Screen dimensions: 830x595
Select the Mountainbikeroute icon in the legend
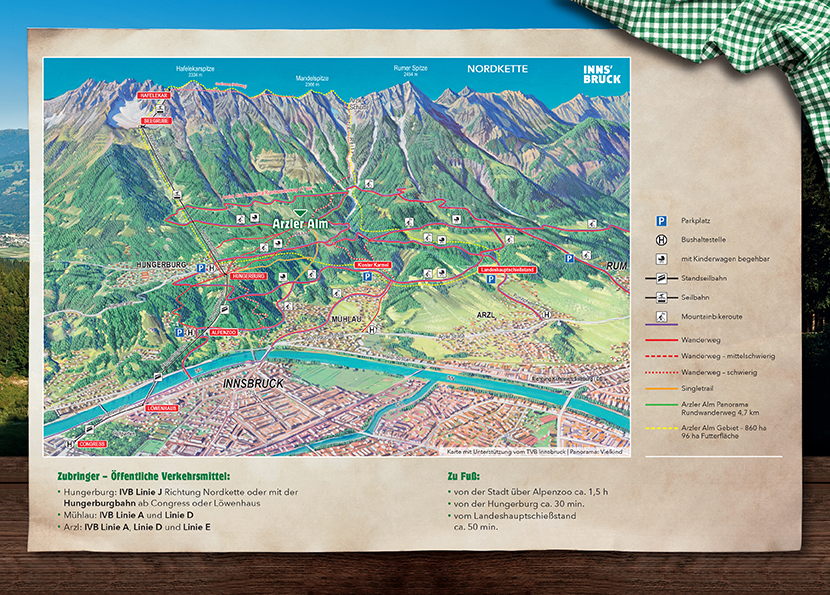point(661,318)
